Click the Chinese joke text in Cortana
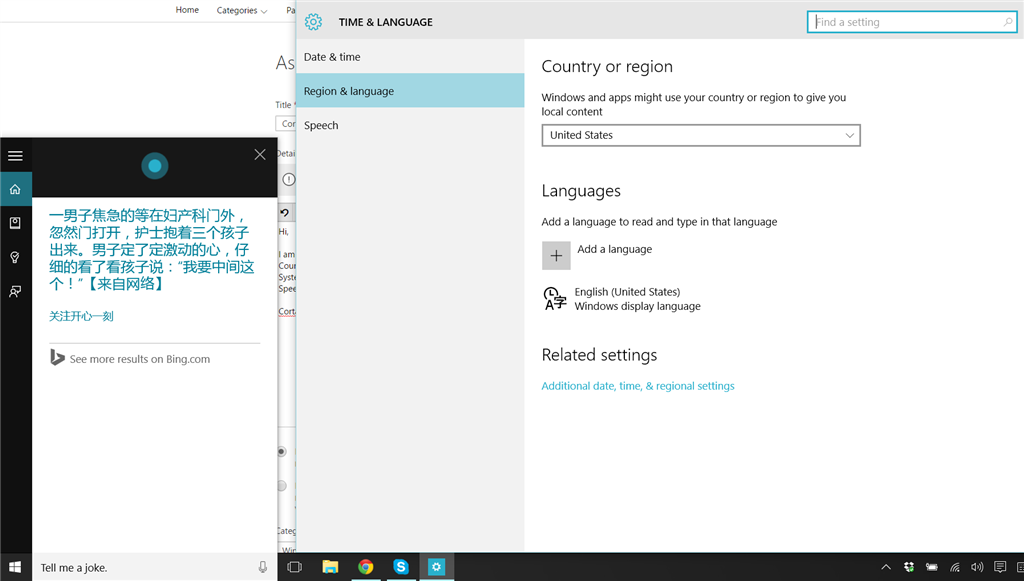The width and height of the screenshot is (1024, 581). point(152,249)
